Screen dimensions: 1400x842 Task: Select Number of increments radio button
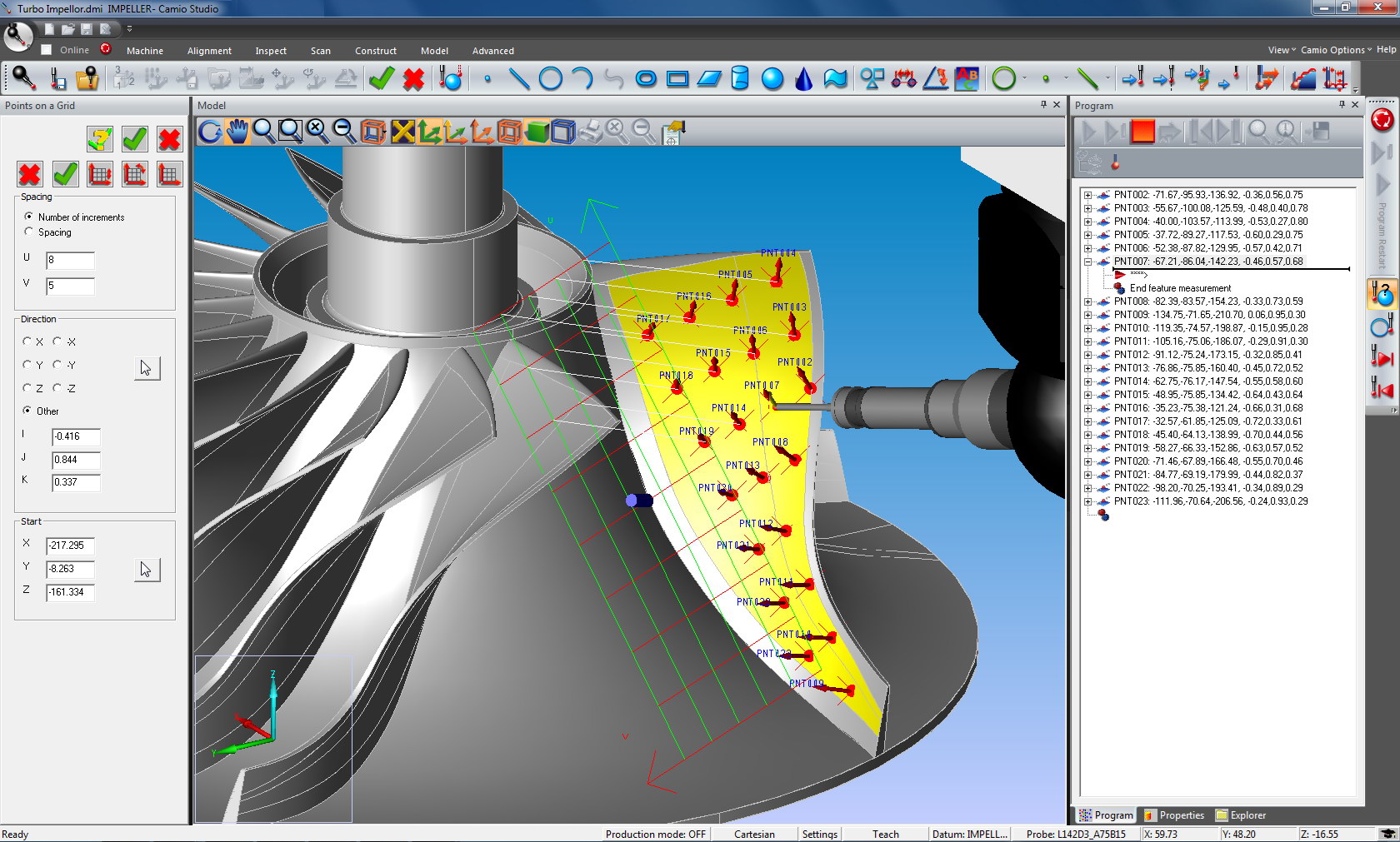(x=28, y=217)
